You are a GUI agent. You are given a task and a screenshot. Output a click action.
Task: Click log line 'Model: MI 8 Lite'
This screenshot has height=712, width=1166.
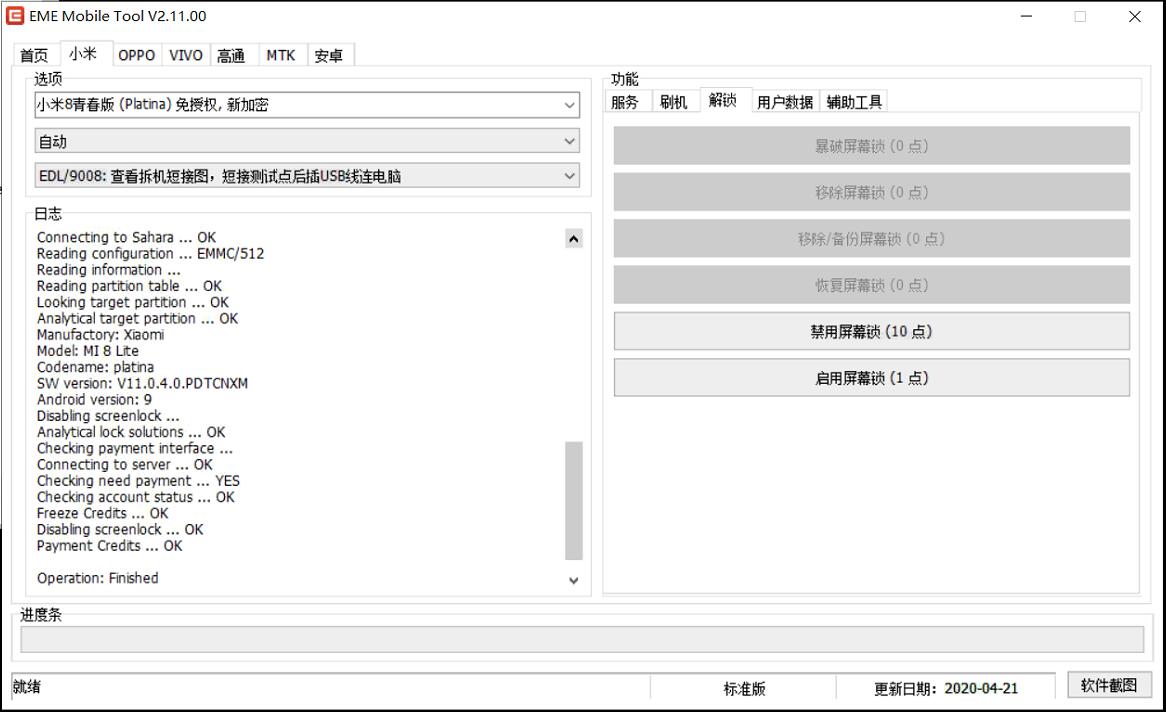(88, 350)
